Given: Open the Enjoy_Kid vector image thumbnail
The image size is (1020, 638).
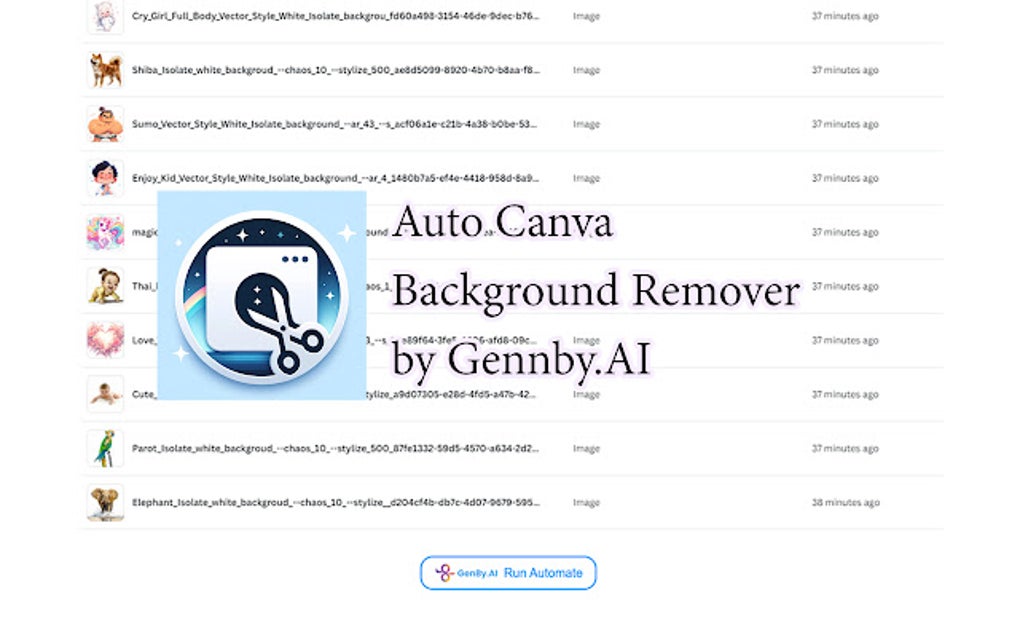Looking at the screenshot, I should 105,177.
